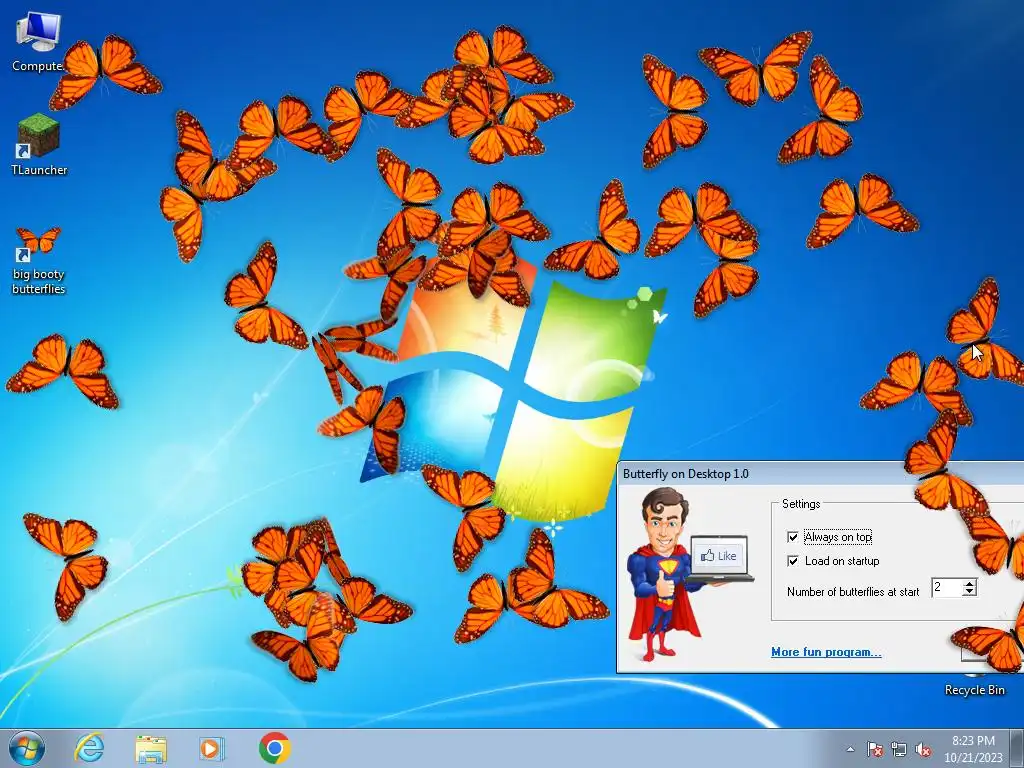Open Windows Explorer folder on taskbar
Screen dimensions: 1024x768
pos(151,748)
